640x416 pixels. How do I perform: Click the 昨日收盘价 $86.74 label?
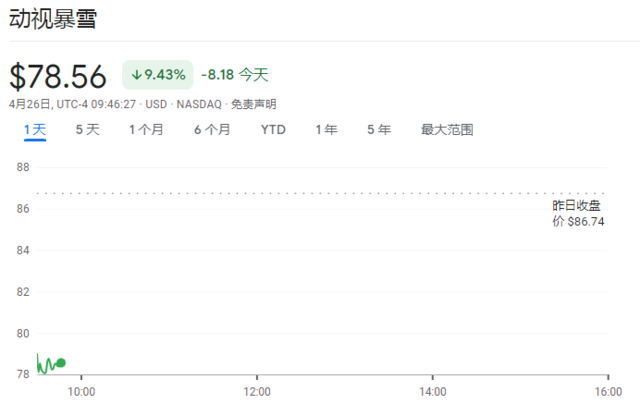pos(578,213)
